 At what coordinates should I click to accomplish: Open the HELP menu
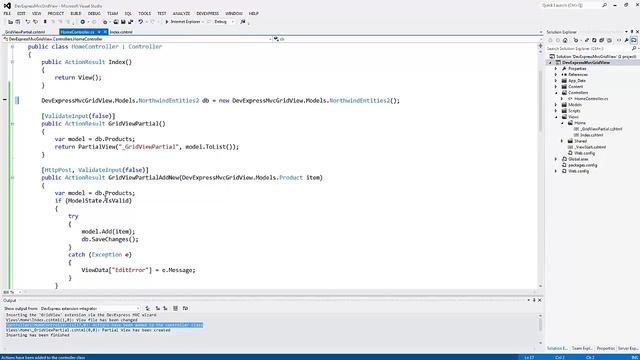pos(253,13)
